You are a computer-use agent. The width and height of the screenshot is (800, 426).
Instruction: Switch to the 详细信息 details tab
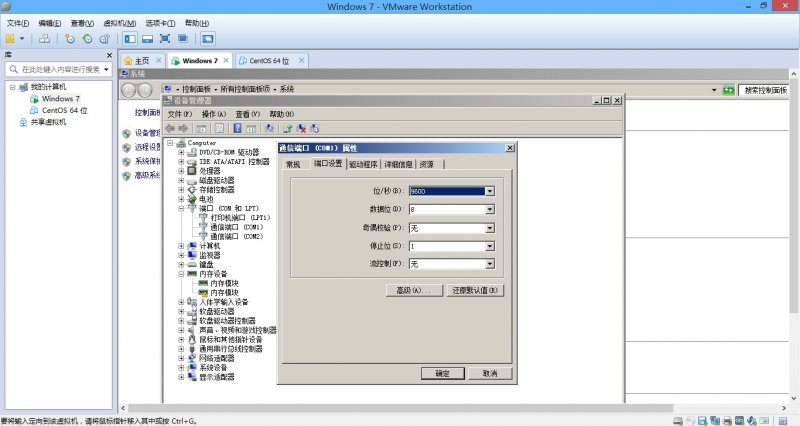point(398,164)
